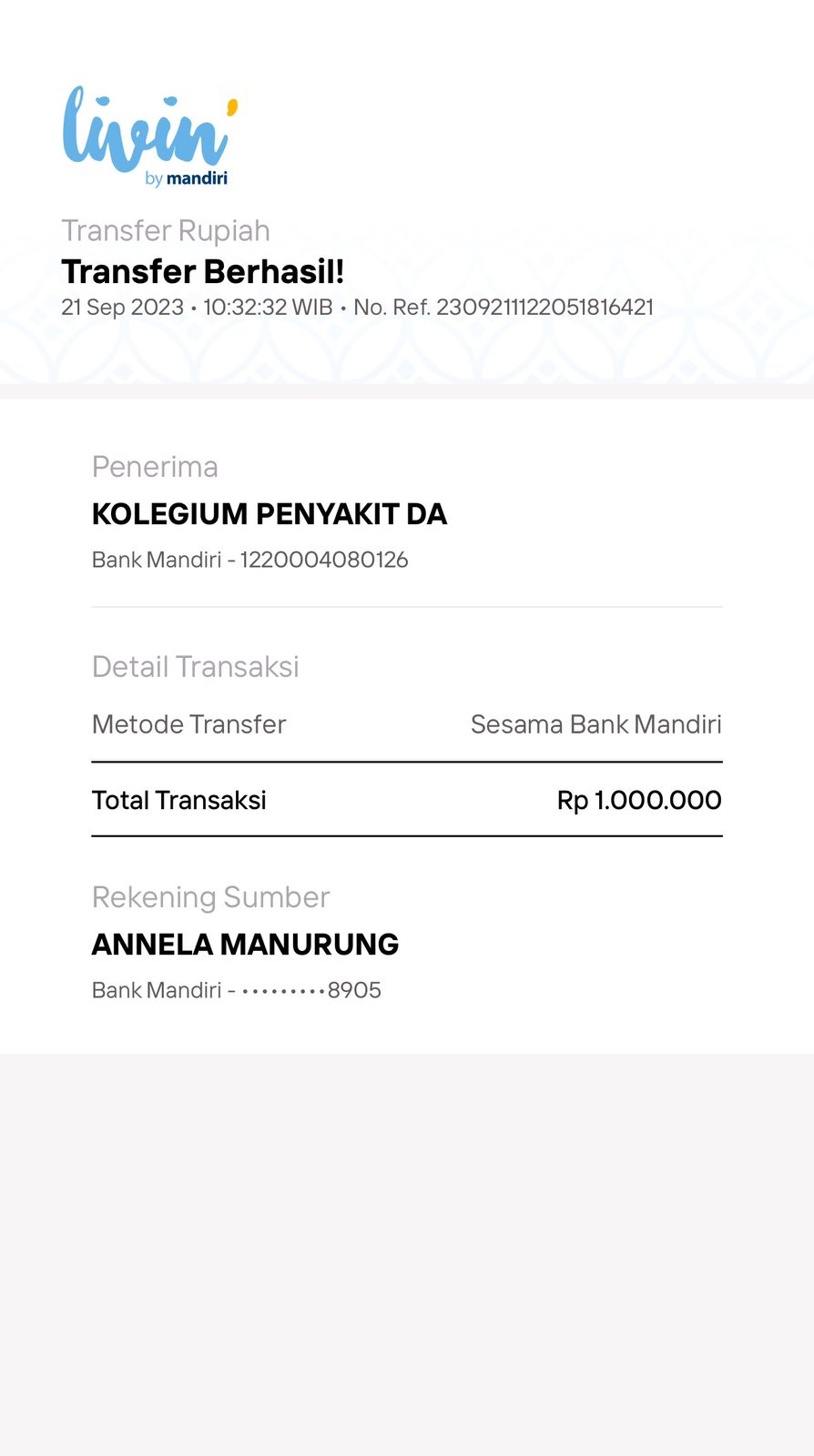Click the recipient account number 1220004080126

tap(323, 560)
